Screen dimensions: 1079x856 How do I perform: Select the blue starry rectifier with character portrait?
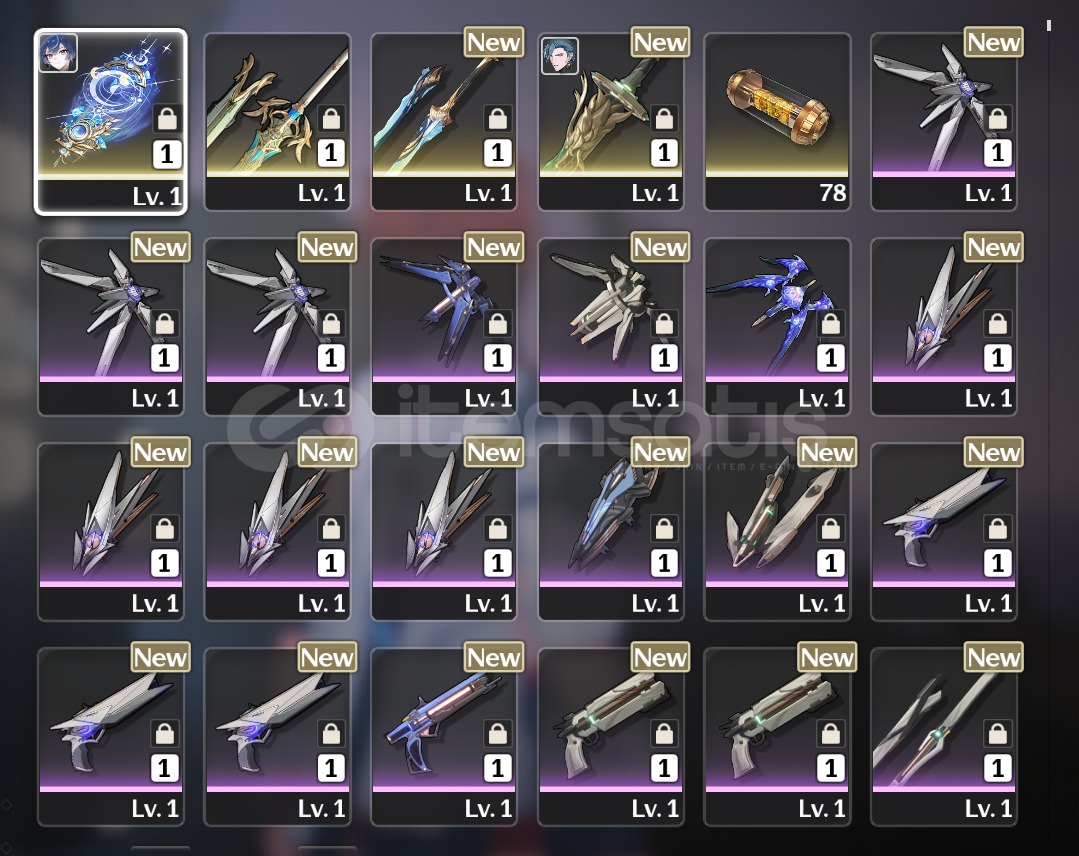pyautogui.click(x=111, y=122)
